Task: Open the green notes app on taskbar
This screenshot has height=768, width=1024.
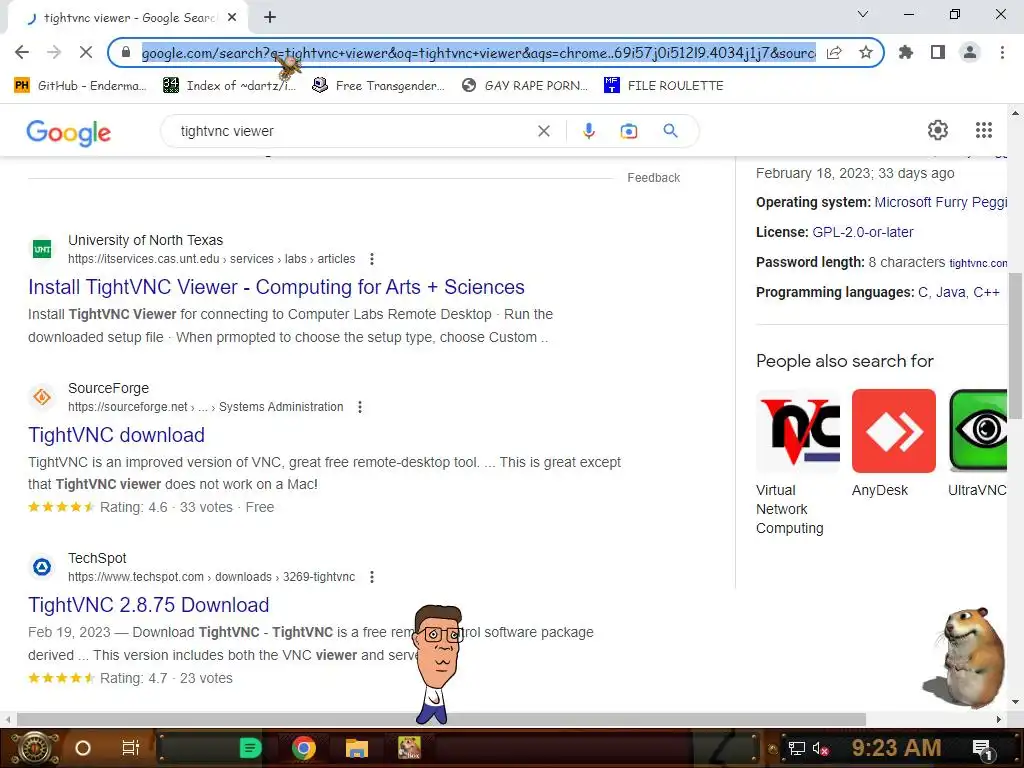Action: coord(250,748)
